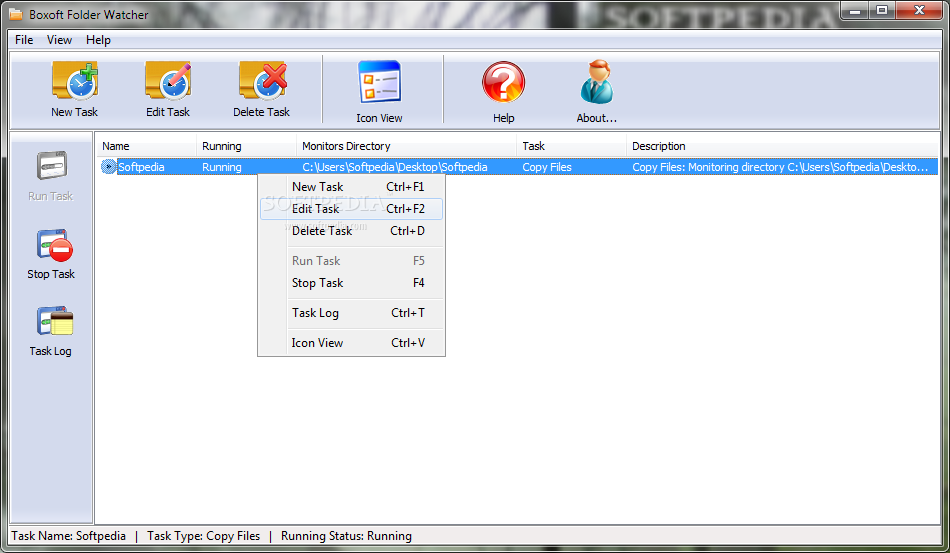
Task: Open the File menu
Action: click(24, 40)
